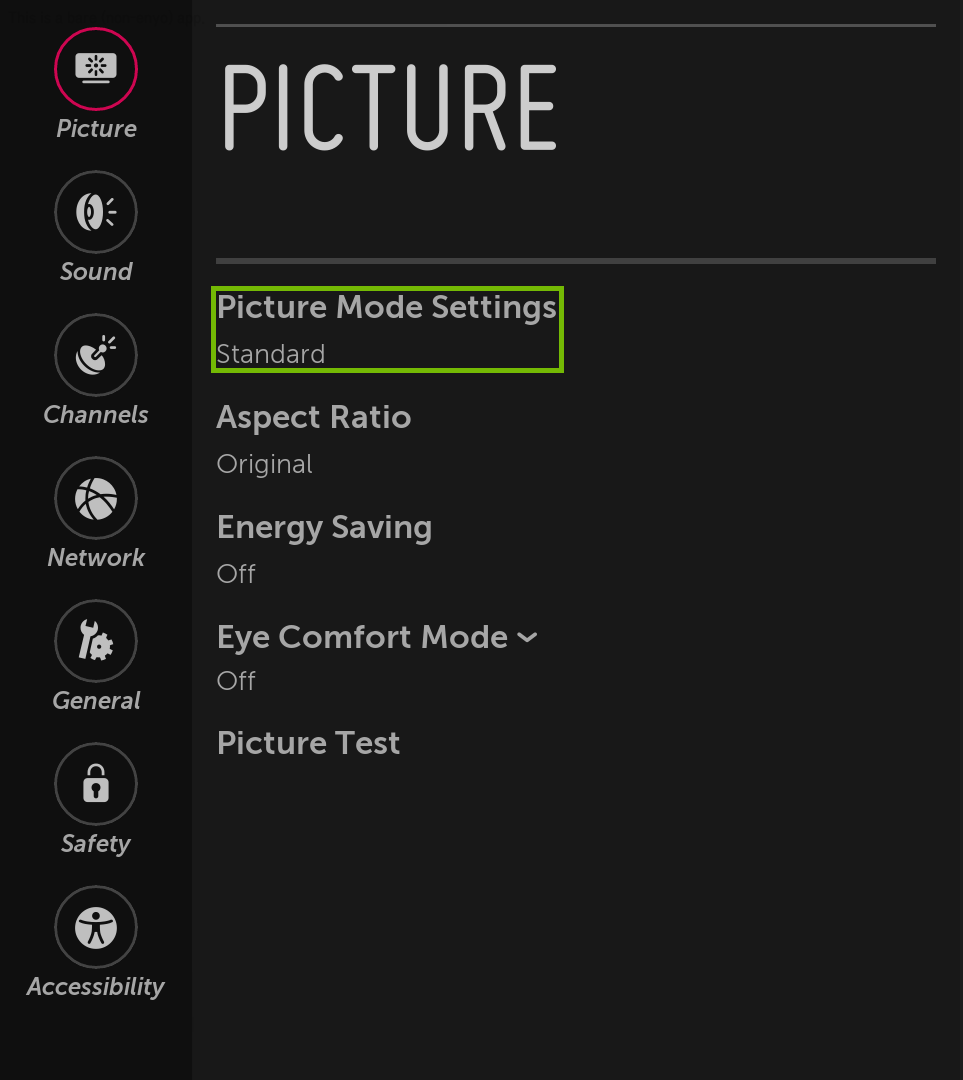Select the General wrench-and-gear icon
Viewport: 963px width, 1080px height.
(95, 641)
